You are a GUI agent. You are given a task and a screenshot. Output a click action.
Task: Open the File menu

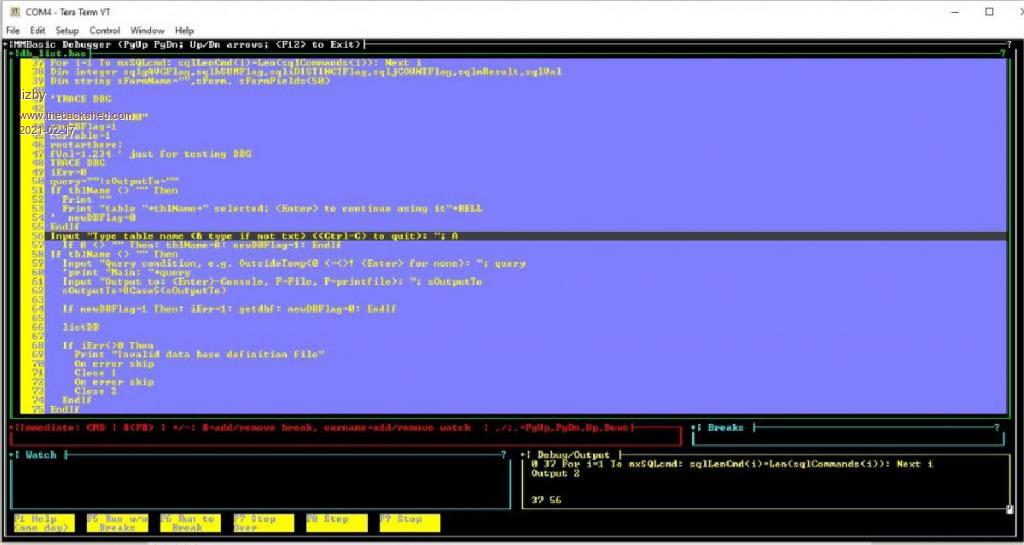13,31
